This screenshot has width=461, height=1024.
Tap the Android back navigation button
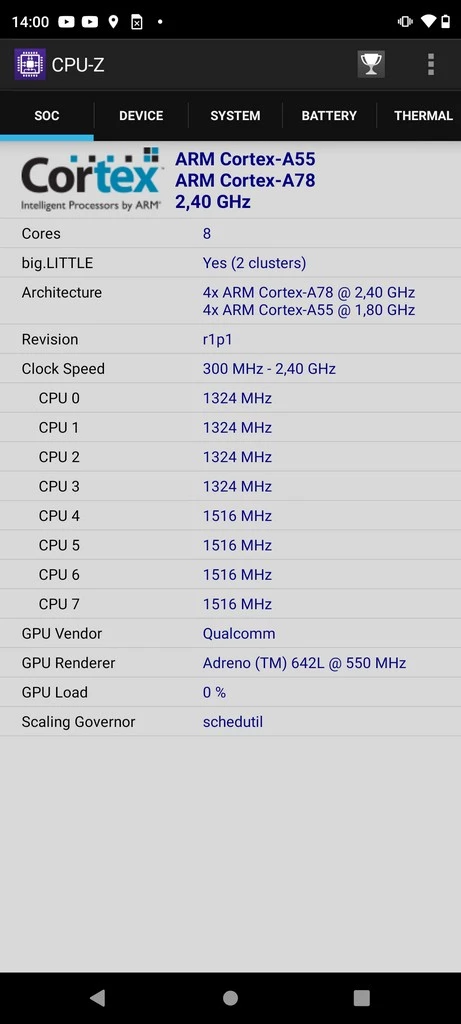click(x=97, y=997)
